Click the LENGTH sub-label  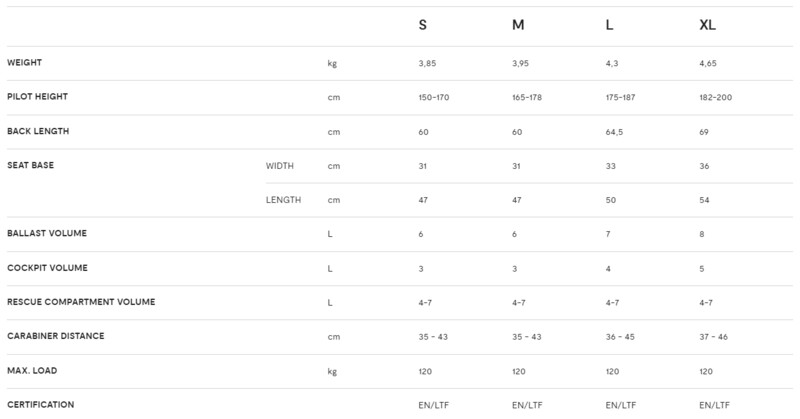[283, 200]
